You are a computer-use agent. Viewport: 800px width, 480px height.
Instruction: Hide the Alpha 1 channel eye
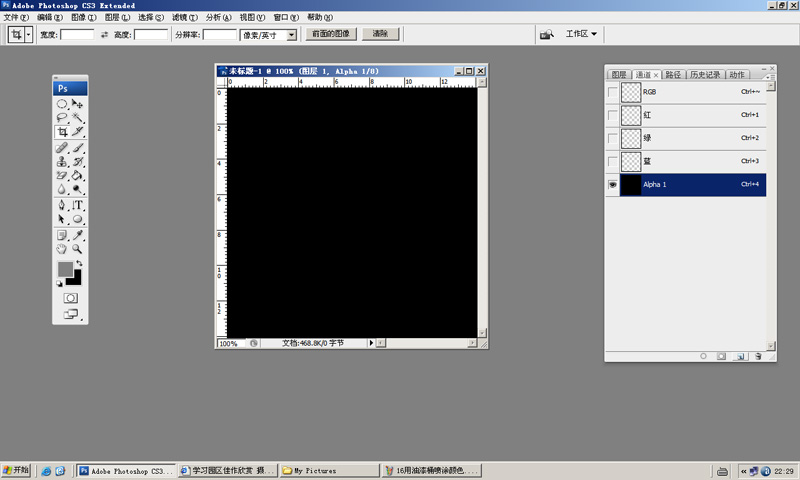click(x=612, y=185)
